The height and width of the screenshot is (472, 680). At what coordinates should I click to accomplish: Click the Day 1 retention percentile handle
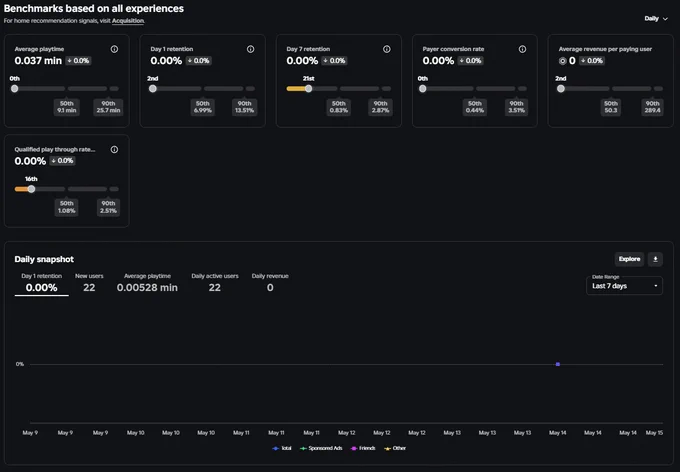153,88
